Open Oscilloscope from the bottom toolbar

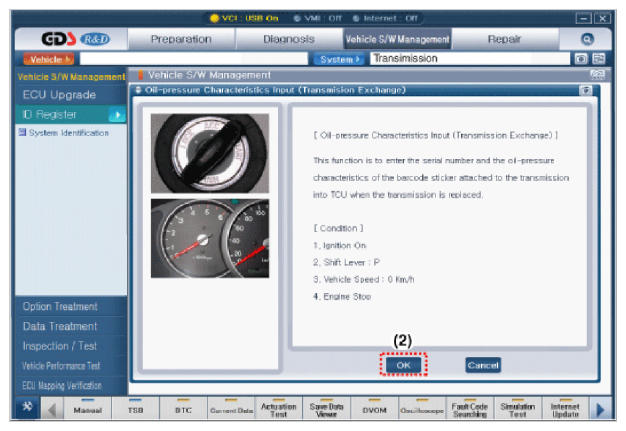422,409
